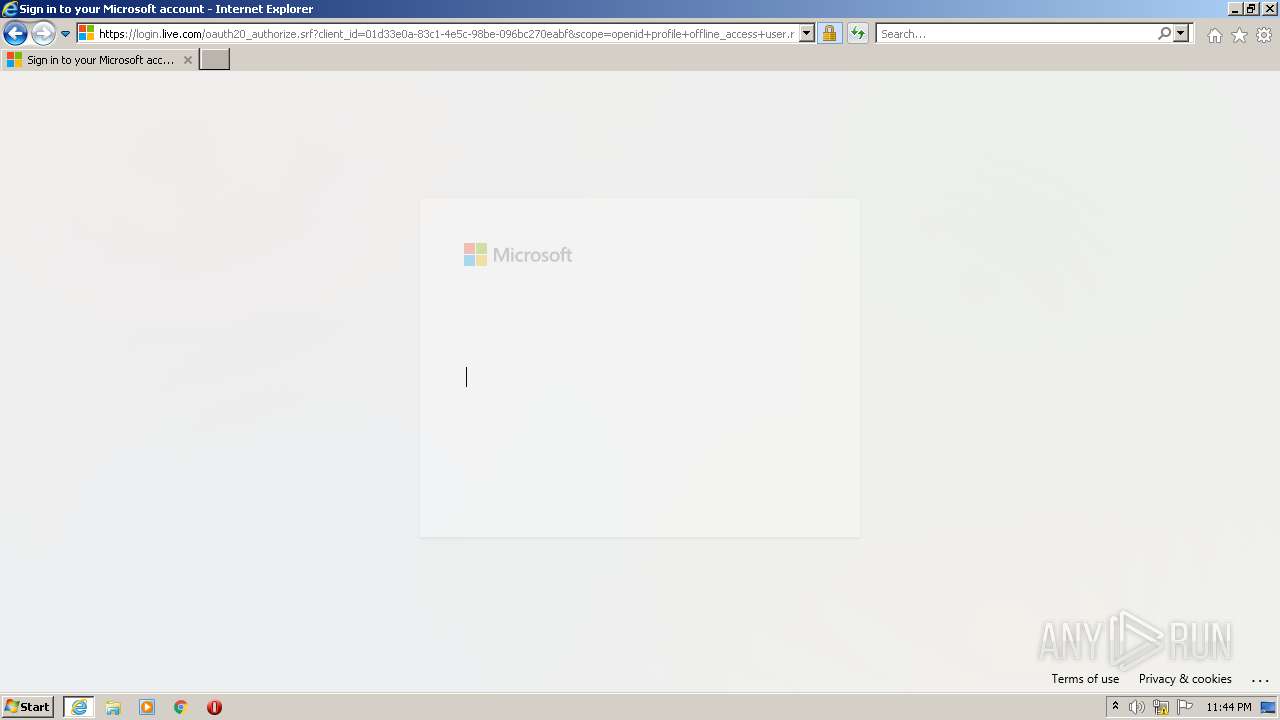Image resolution: width=1280 pixels, height=720 pixels.
Task: Click the Action Center flag icon
Action: pyautogui.click(x=1185, y=707)
